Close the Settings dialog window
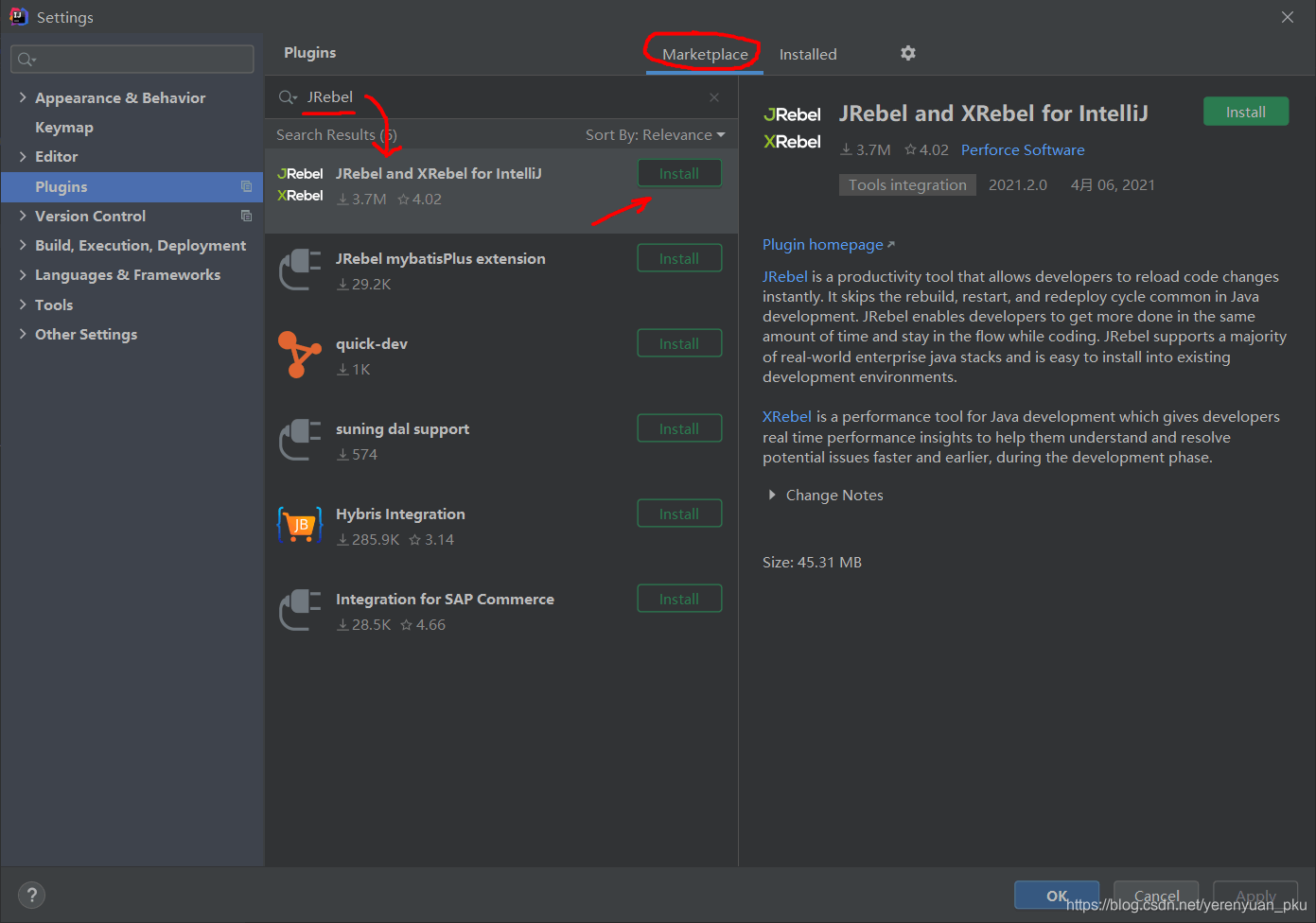Viewport: 1316px width, 923px height. (1288, 17)
